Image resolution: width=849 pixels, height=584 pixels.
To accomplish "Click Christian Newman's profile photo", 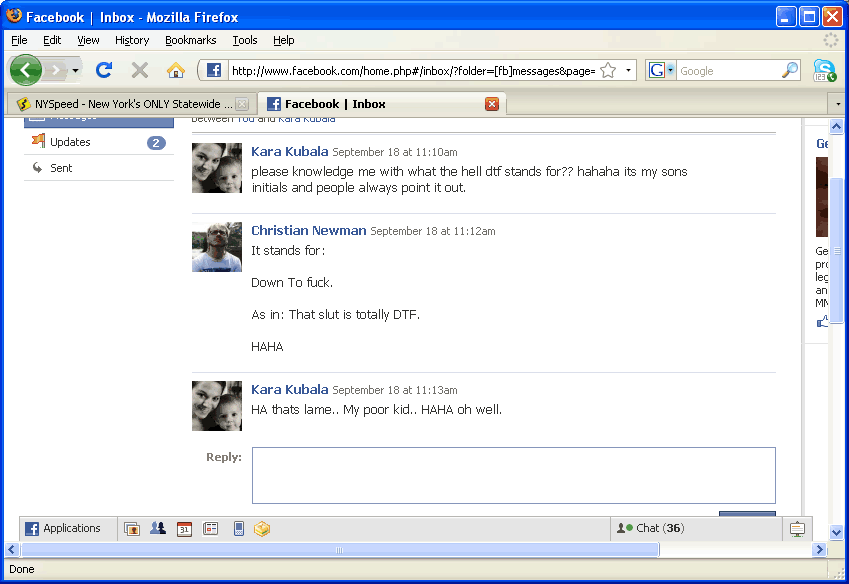I will pos(217,247).
